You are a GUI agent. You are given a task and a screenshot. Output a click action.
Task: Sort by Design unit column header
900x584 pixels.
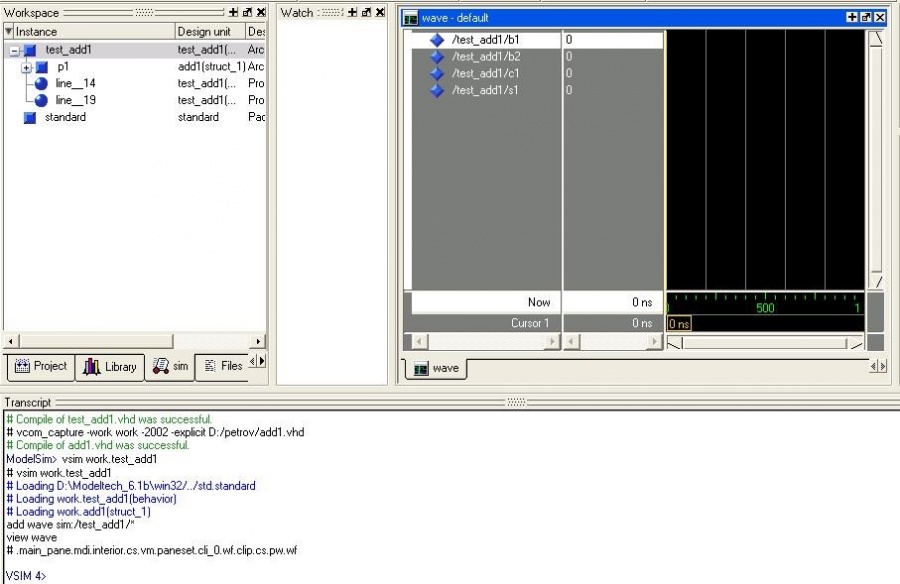pos(210,32)
